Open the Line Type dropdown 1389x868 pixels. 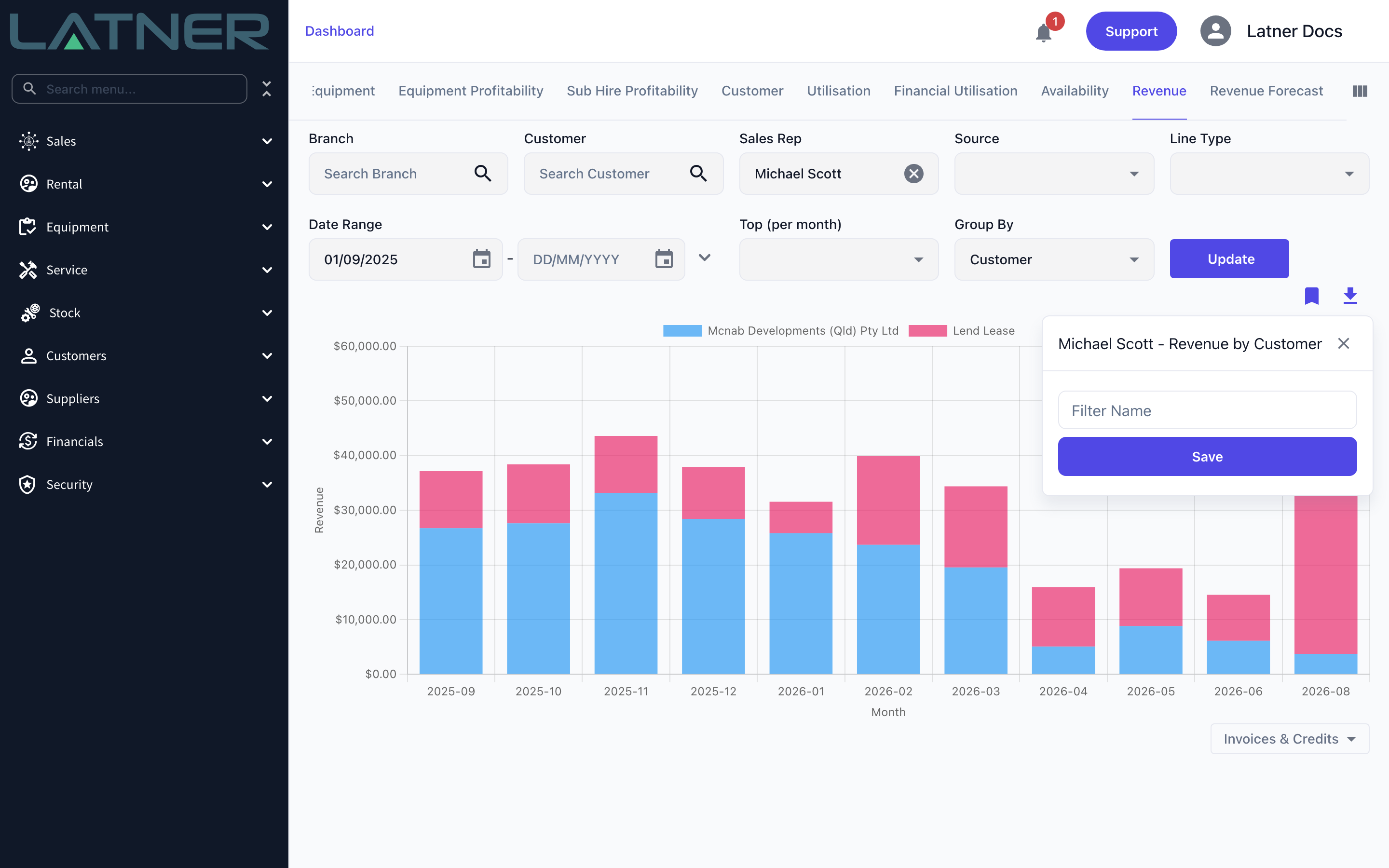tap(1269, 174)
